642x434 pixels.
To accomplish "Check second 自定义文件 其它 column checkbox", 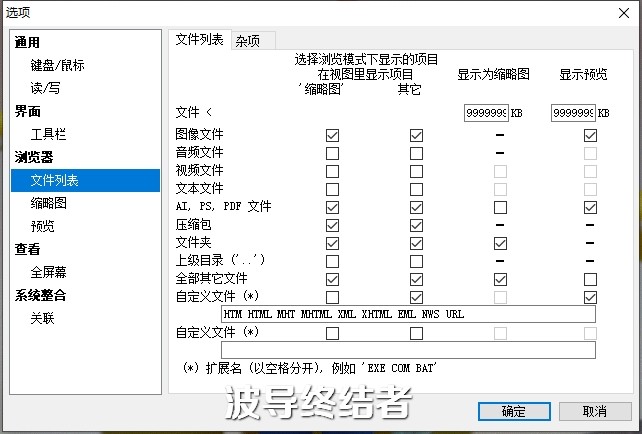I will coord(416,334).
